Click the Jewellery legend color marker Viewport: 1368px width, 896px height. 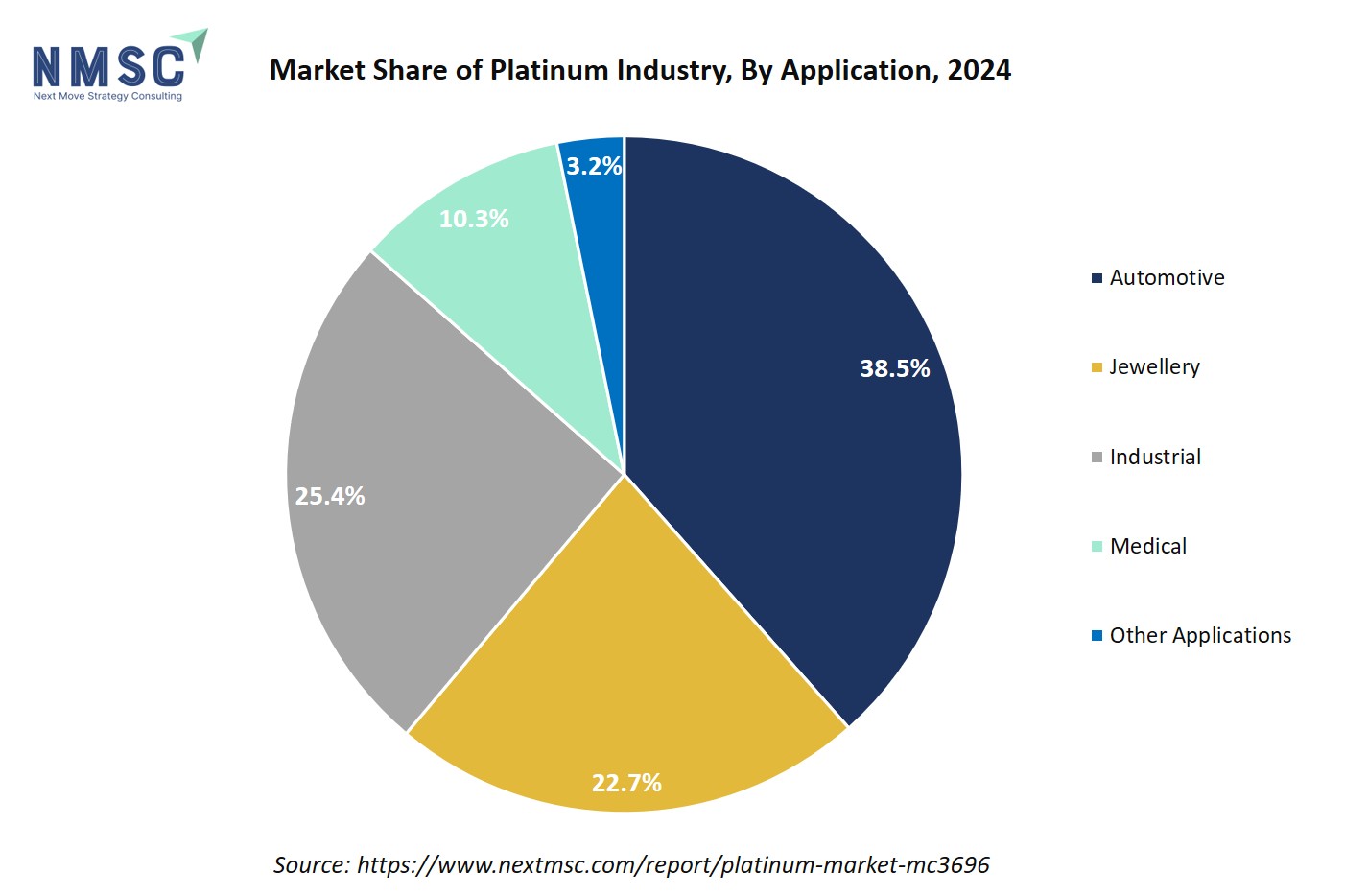coord(1097,367)
